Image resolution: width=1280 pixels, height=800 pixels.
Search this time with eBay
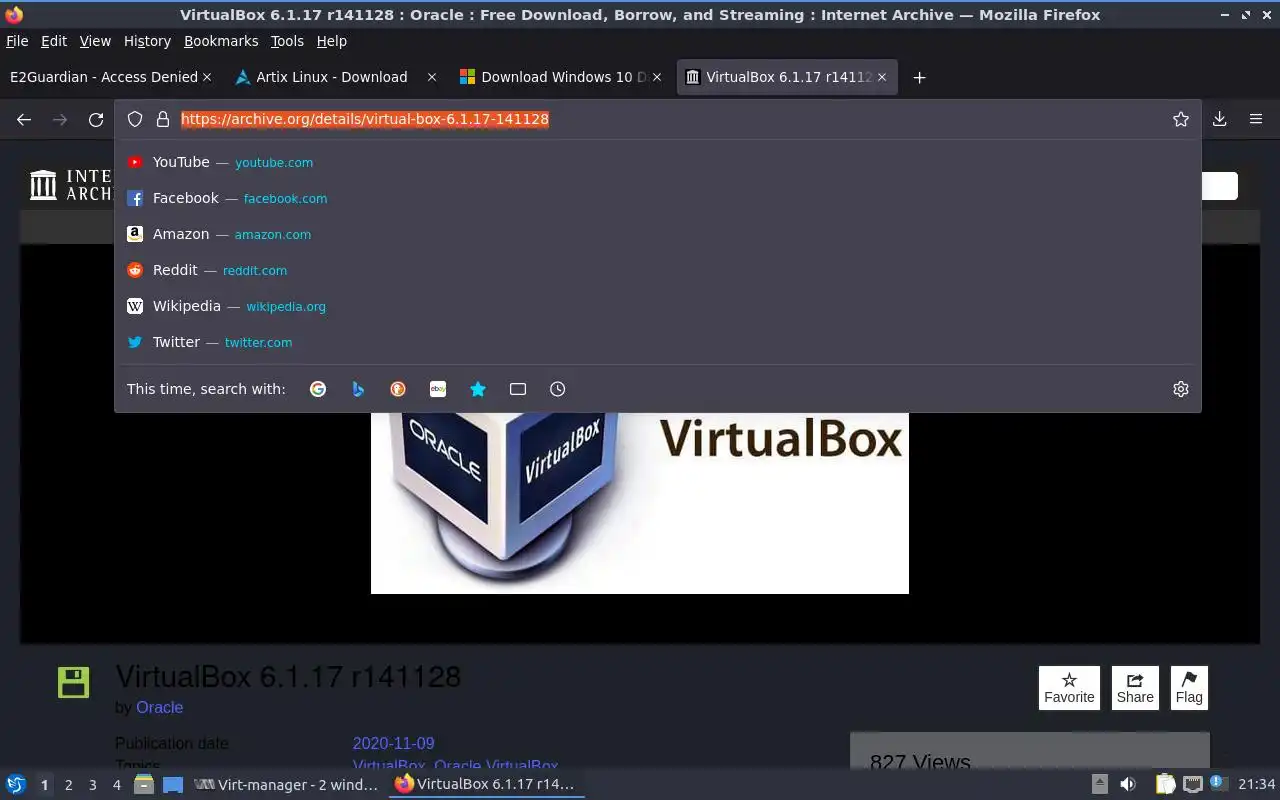point(438,389)
